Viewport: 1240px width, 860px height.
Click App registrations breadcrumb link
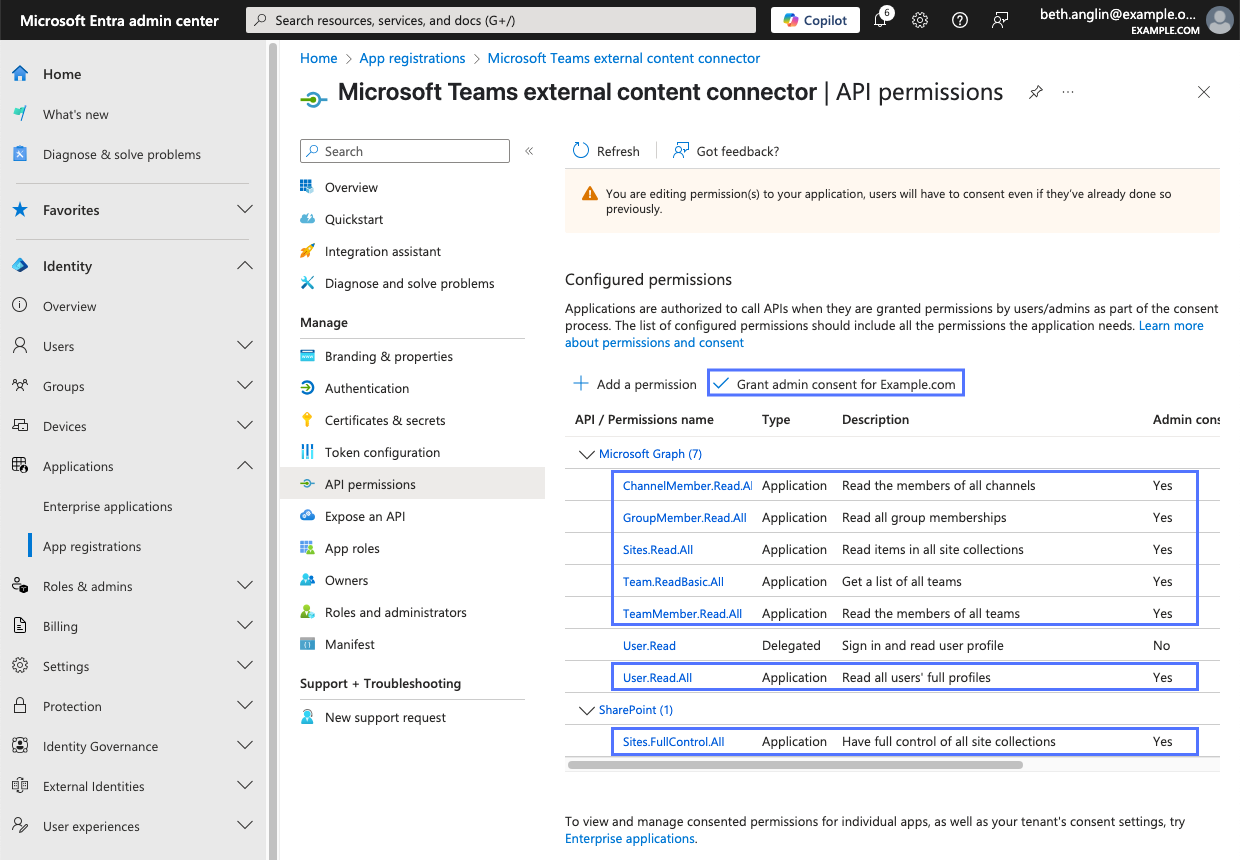coord(412,58)
